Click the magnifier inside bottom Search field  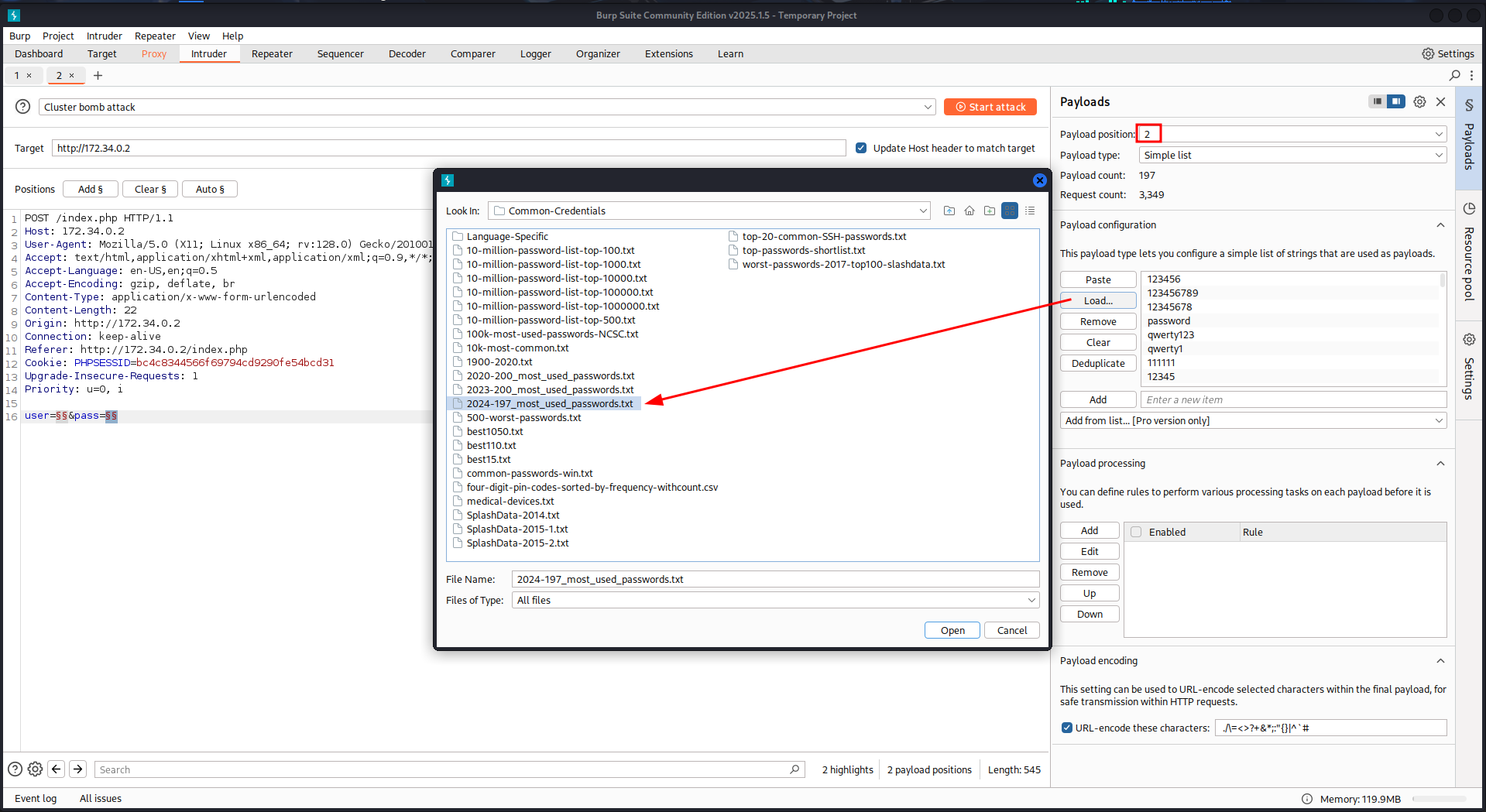click(x=794, y=769)
